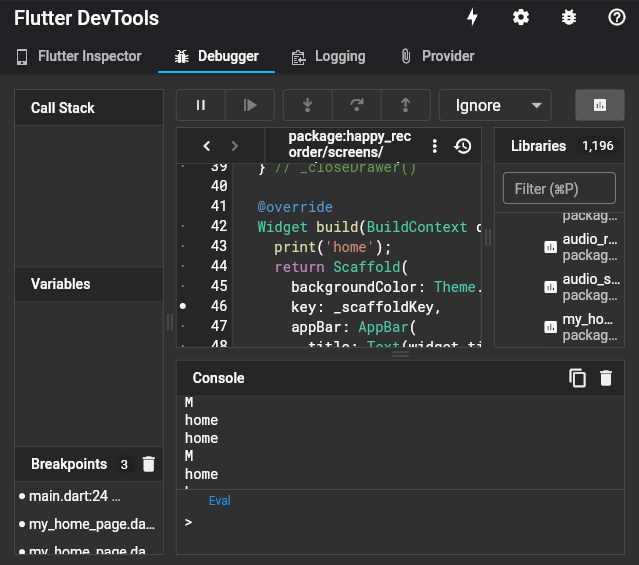Viewport: 639px width, 565px height.
Task: Click the return Scaffold( code line
Action: 341,267
